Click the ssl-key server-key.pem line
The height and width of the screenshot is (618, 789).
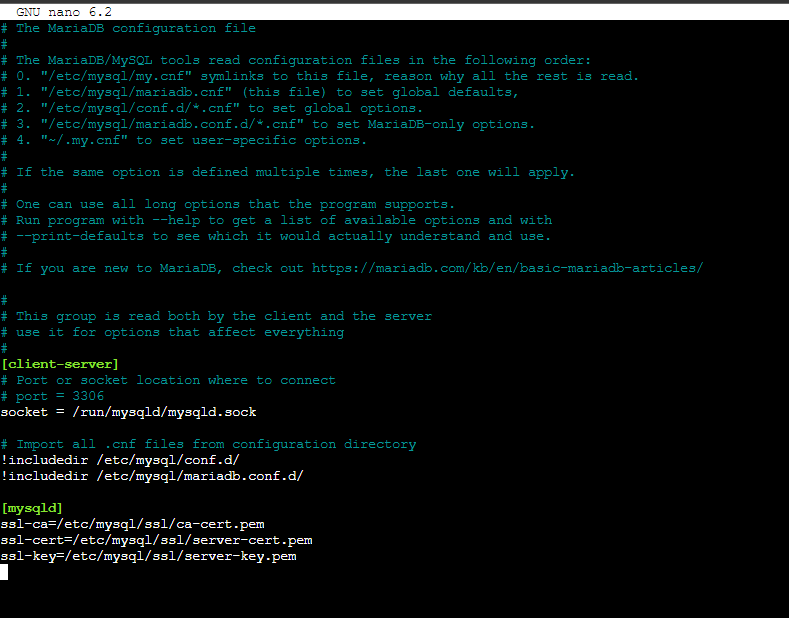point(148,556)
